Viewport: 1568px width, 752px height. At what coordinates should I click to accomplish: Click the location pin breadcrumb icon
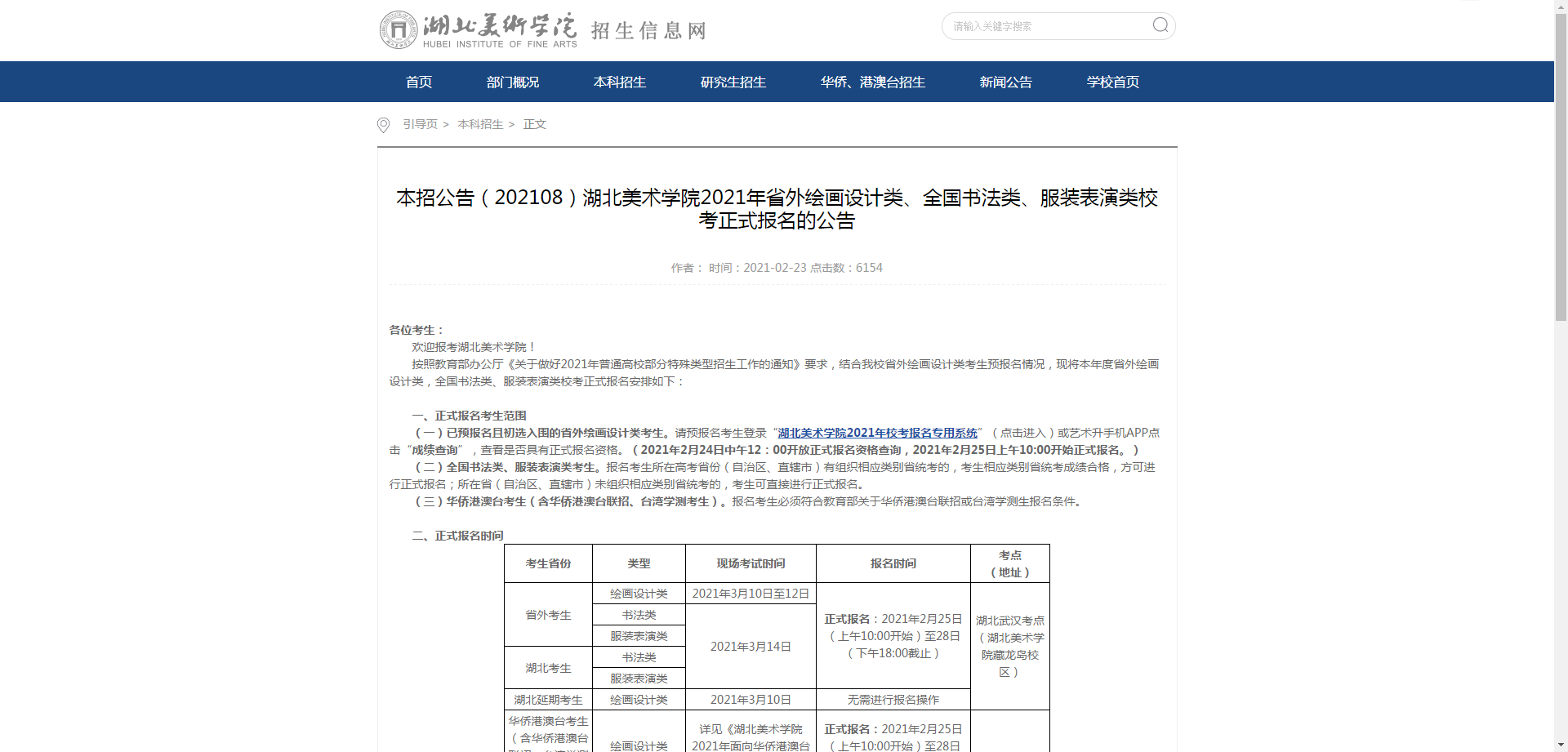[383, 125]
